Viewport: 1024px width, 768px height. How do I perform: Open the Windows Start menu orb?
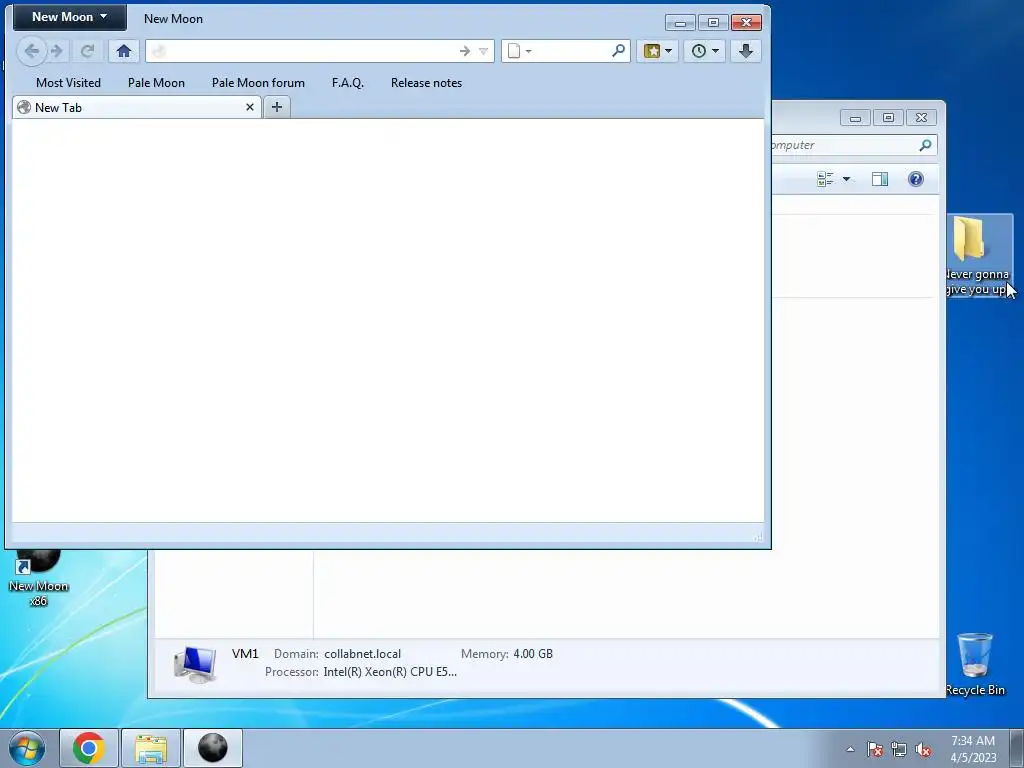click(x=27, y=748)
